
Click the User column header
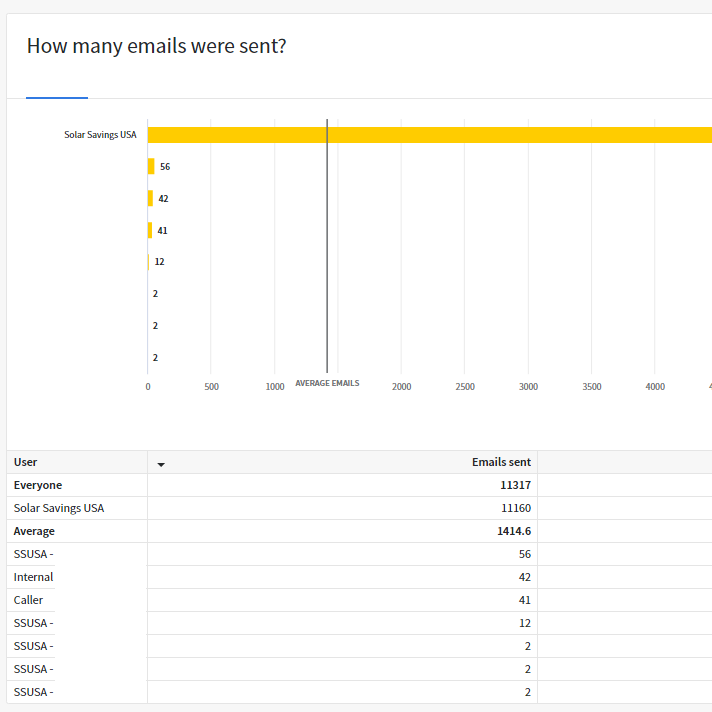[x=26, y=462]
